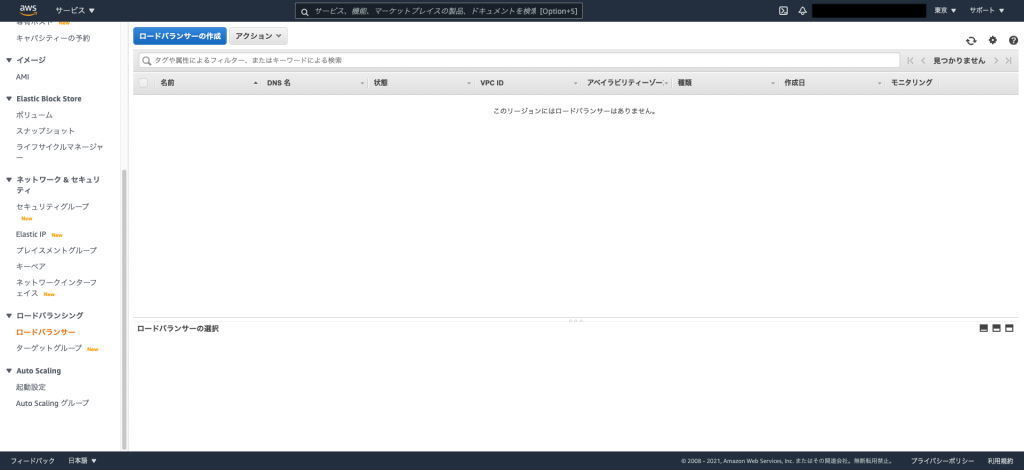The height and width of the screenshot is (470, 1024).
Task: Open the 状態 column menu
Action: pyautogui.click(x=469, y=84)
